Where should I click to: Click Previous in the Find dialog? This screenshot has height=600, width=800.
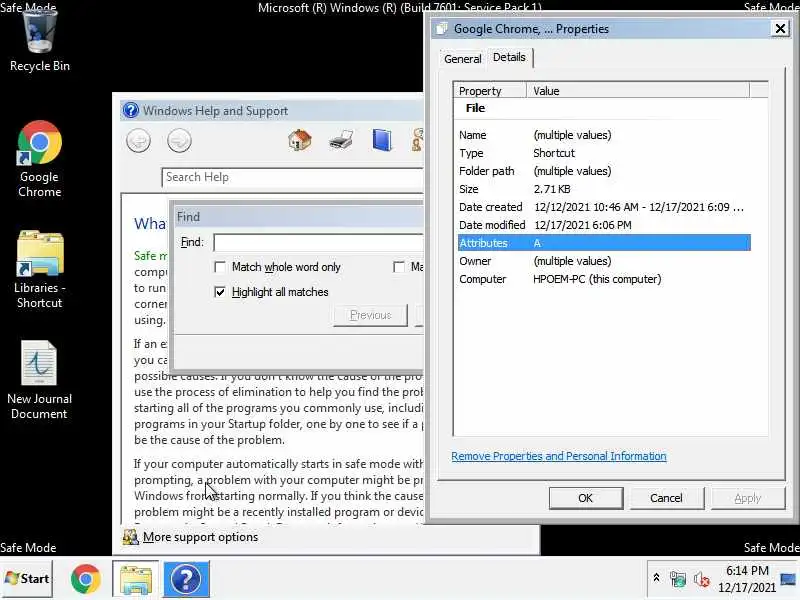pos(370,315)
